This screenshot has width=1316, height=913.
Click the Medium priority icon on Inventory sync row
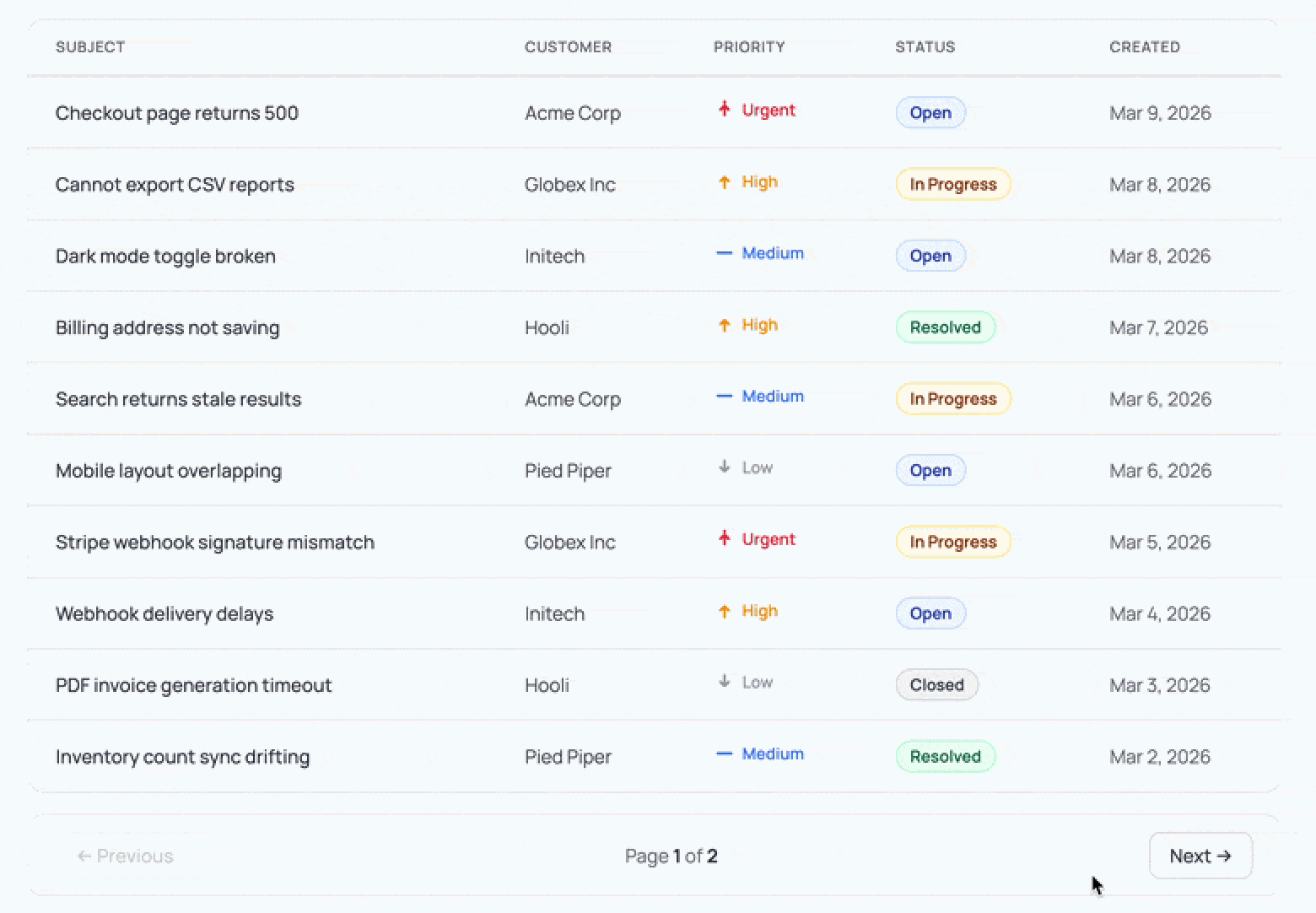coord(724,754)
